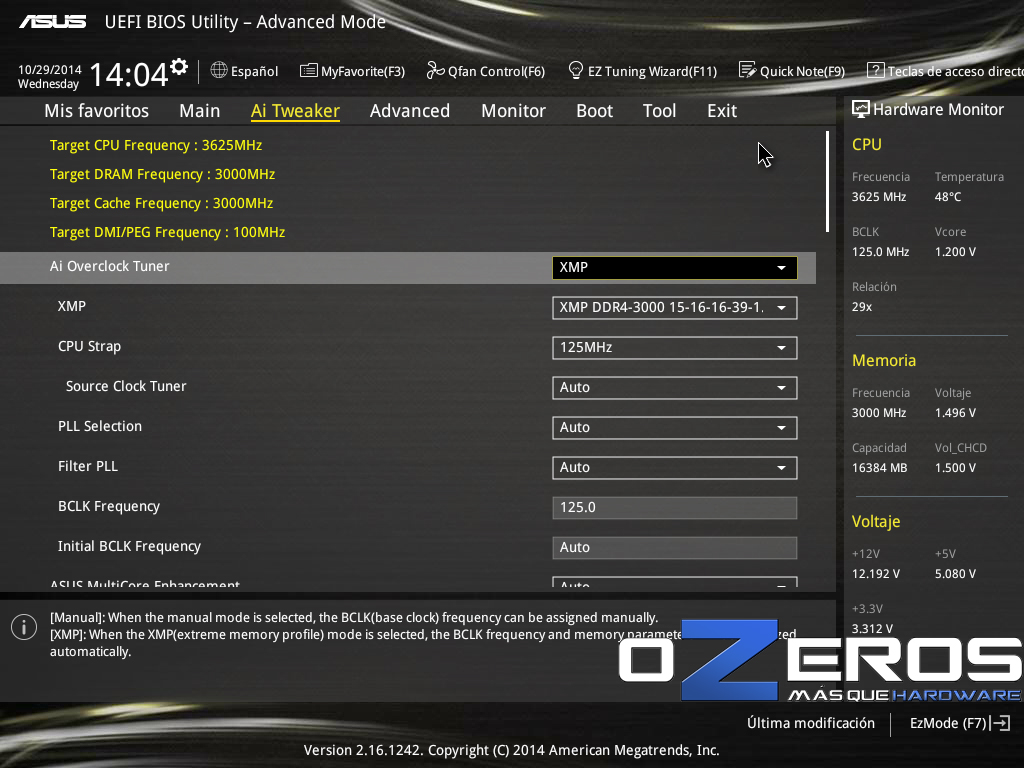
Task: Click the EzMode exit arrow icon
Action: tap(1000, 723)
